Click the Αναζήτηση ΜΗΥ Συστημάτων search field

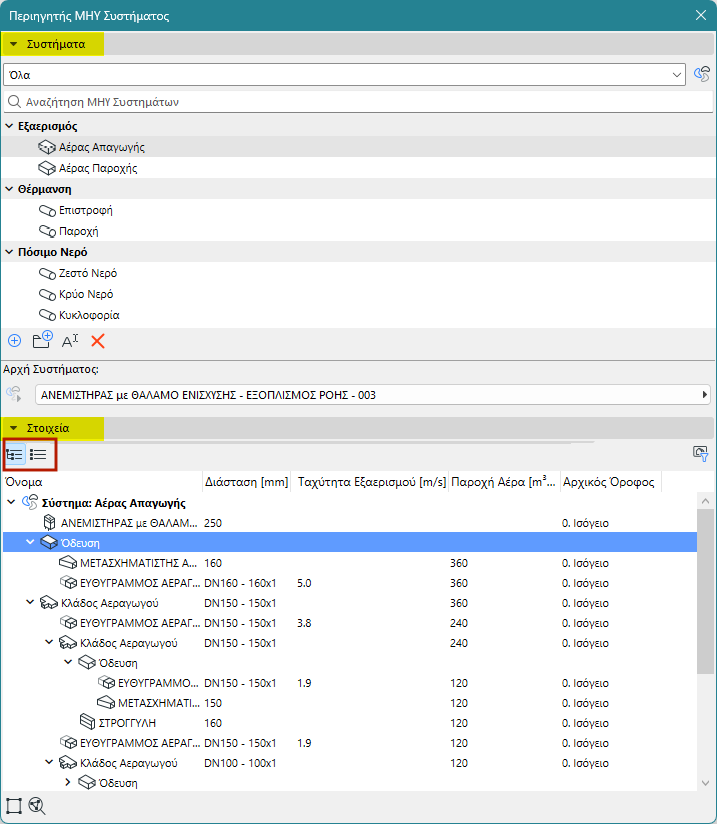pos(358,102)
